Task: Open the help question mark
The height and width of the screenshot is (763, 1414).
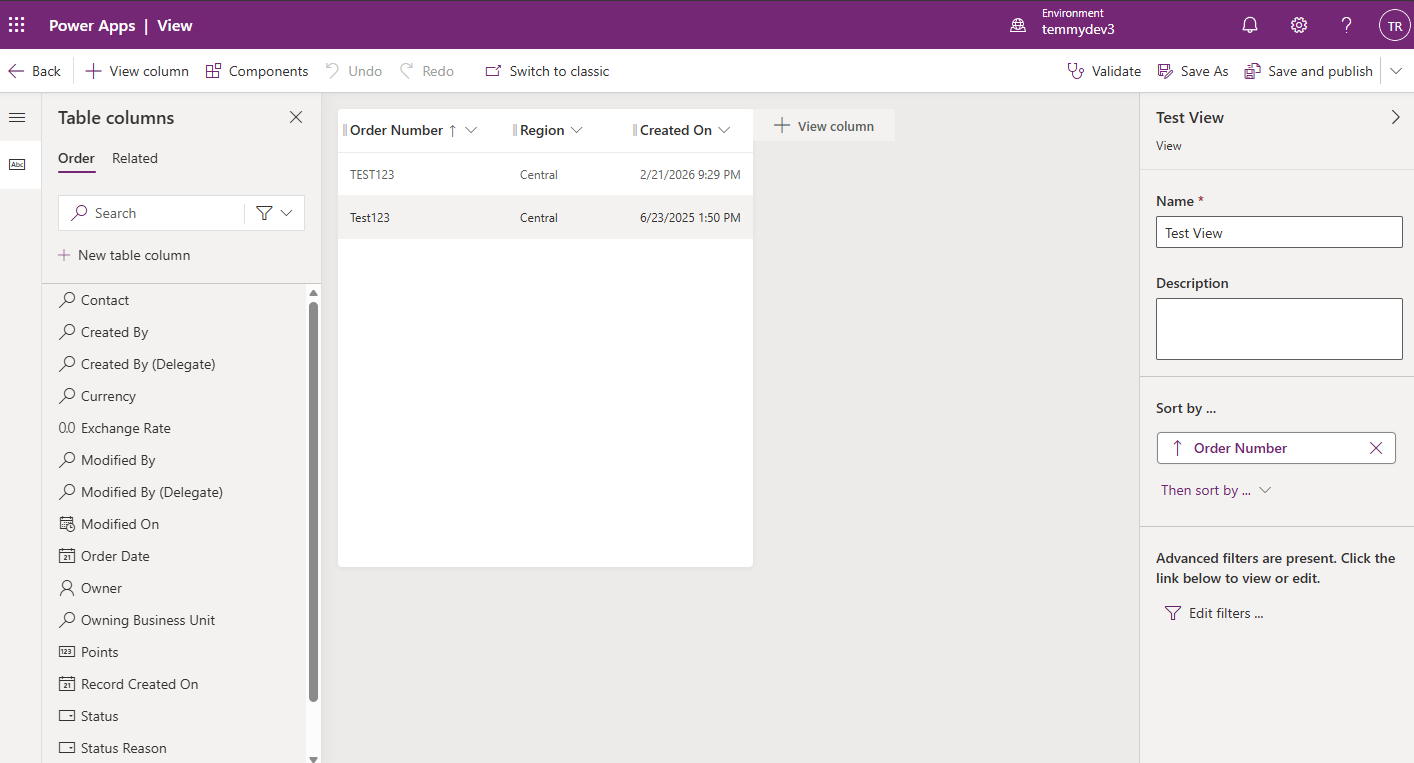Action: pyautogui.click(x=1347, y=25)
